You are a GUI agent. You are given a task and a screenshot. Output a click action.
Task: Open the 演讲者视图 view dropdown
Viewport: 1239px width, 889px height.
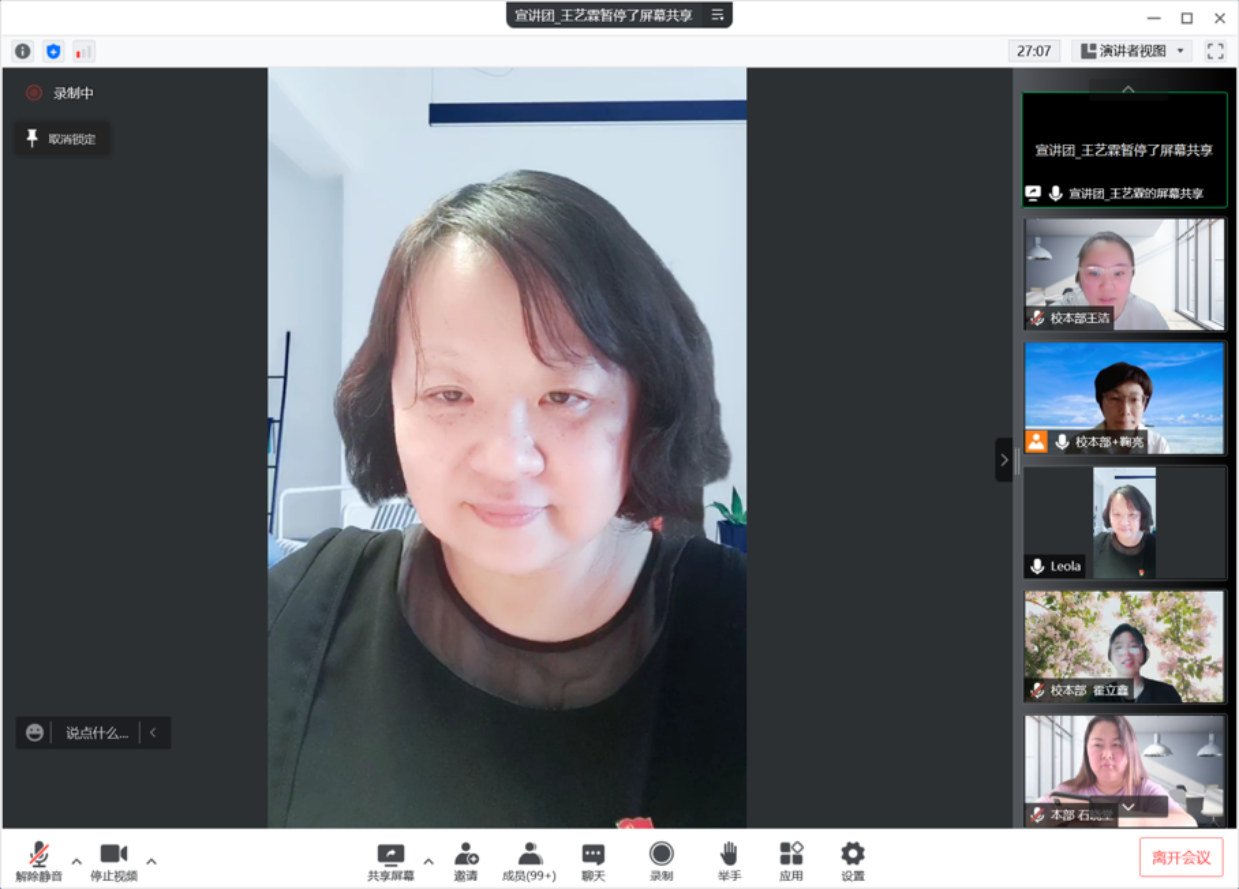click(1132, 51)
